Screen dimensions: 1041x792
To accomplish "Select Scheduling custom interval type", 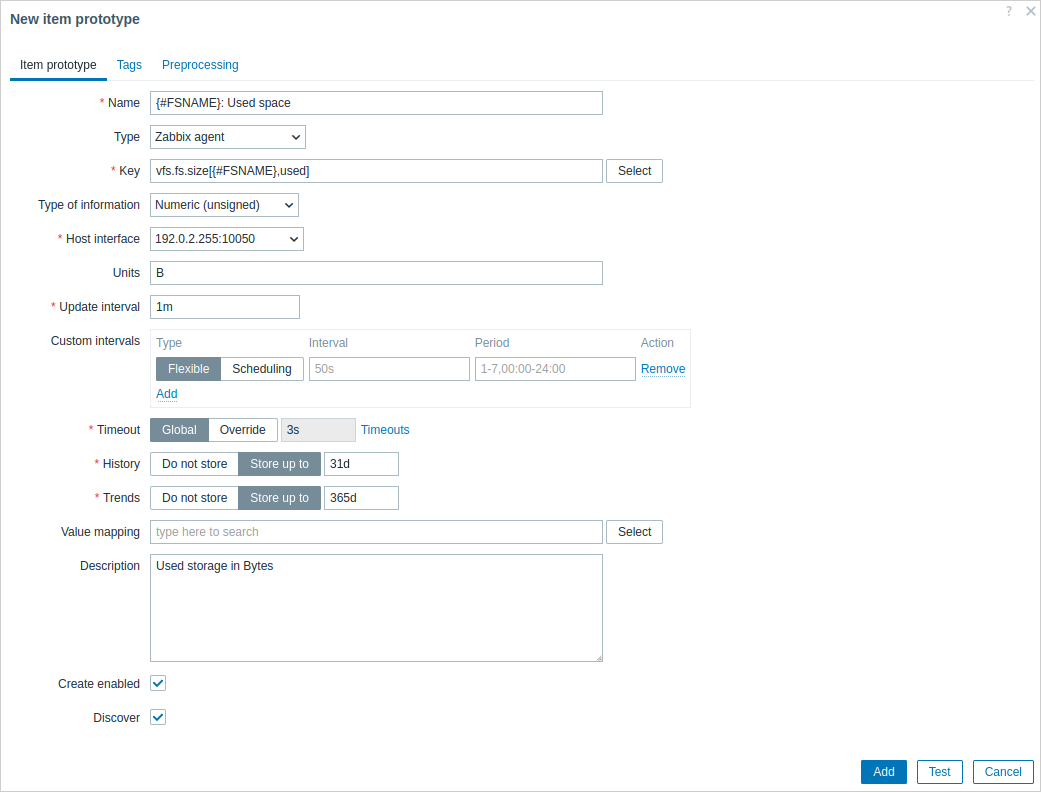I will click(261, 369).
